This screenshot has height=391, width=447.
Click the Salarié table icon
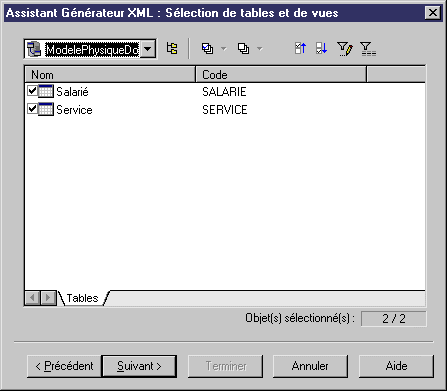[46, 91]
